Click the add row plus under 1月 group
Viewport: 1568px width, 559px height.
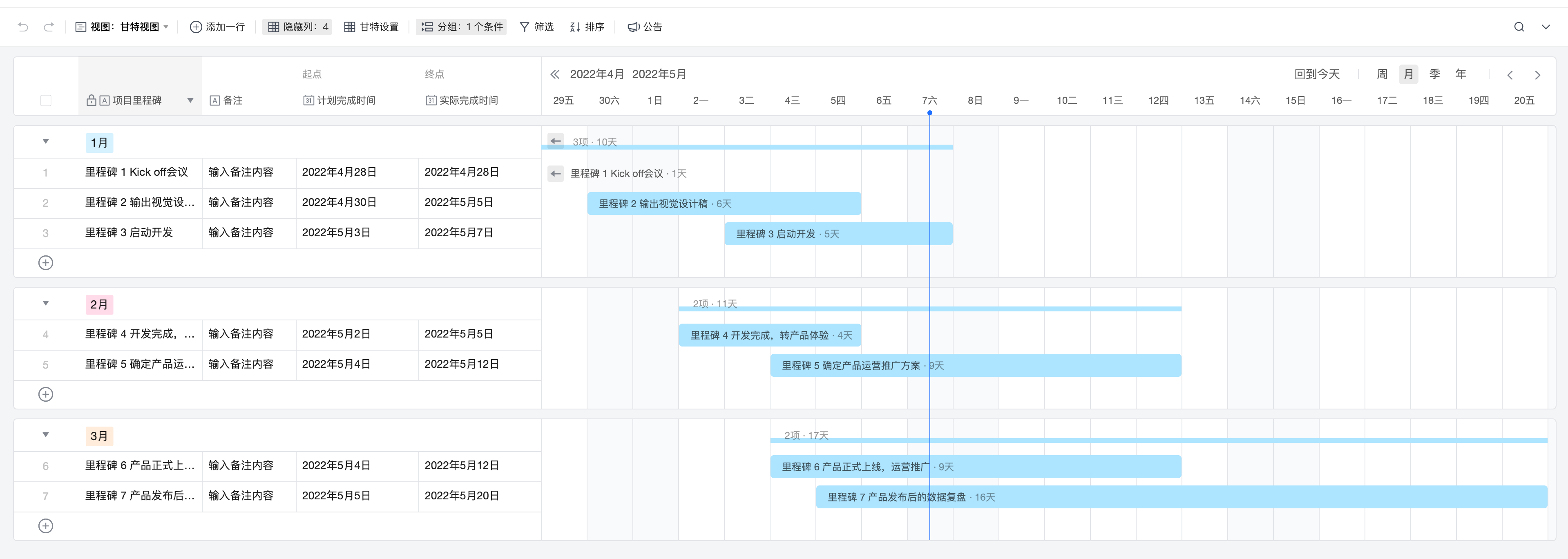click(46, 263)
